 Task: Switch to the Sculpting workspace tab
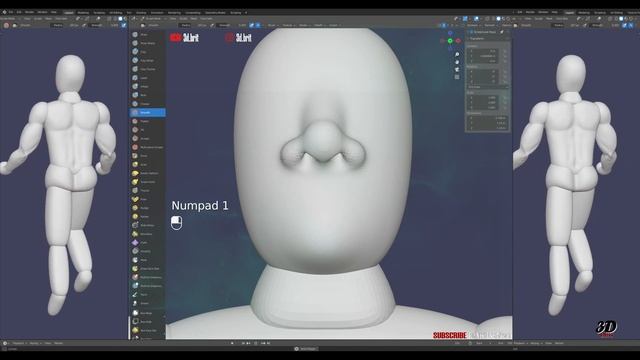[x=99, y=13]
